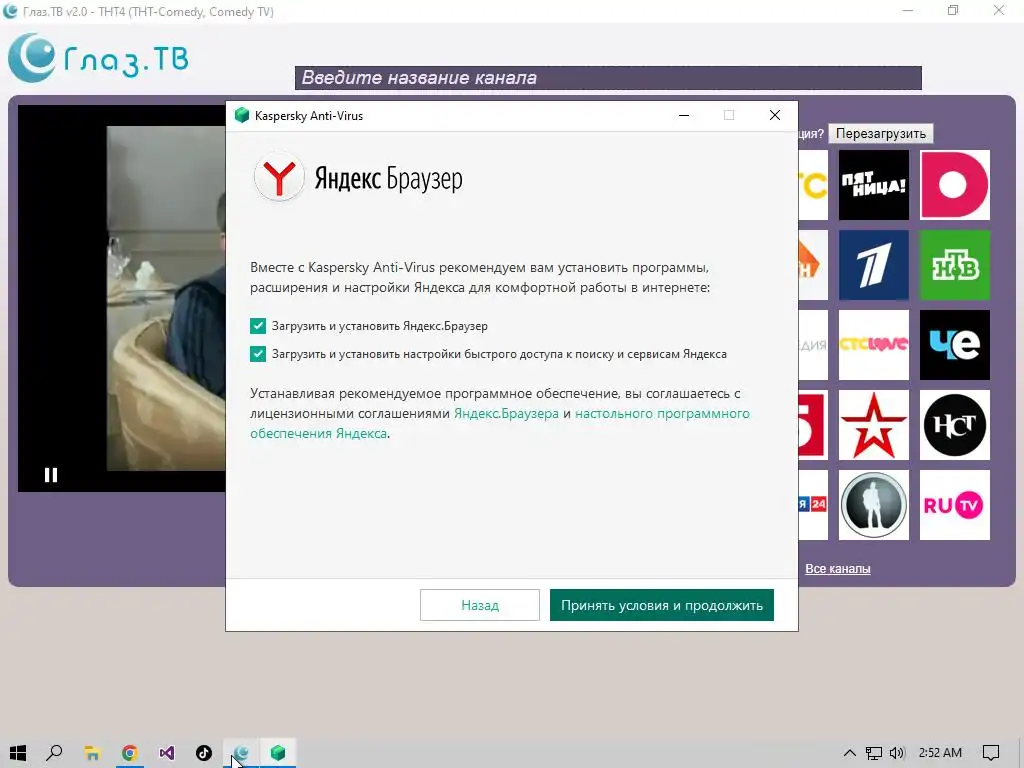This screenshot has height=768, width=1024.
Task: Select the Че channel icon
Action: click(954, 345)
